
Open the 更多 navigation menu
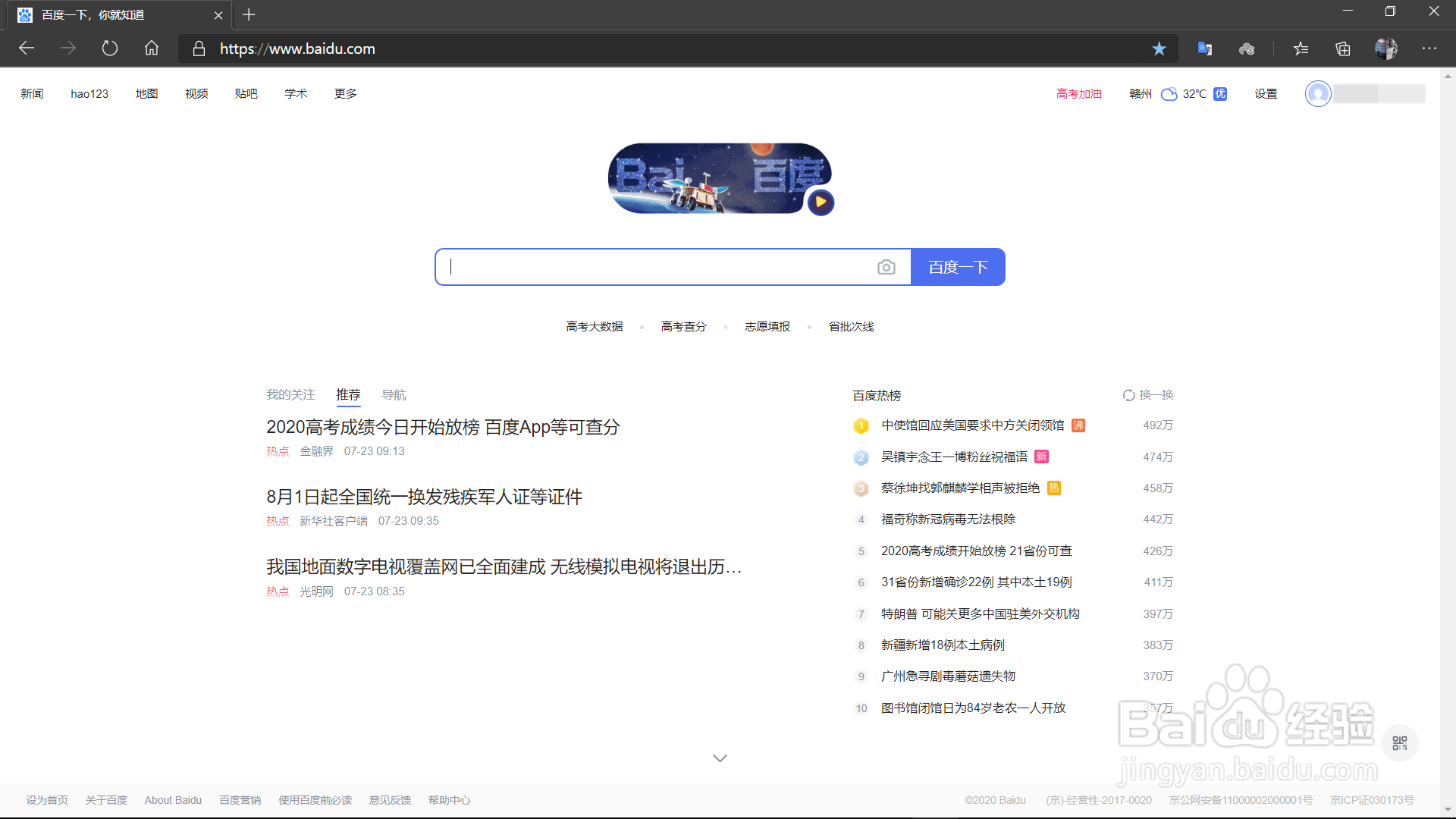tap(345, 93)
